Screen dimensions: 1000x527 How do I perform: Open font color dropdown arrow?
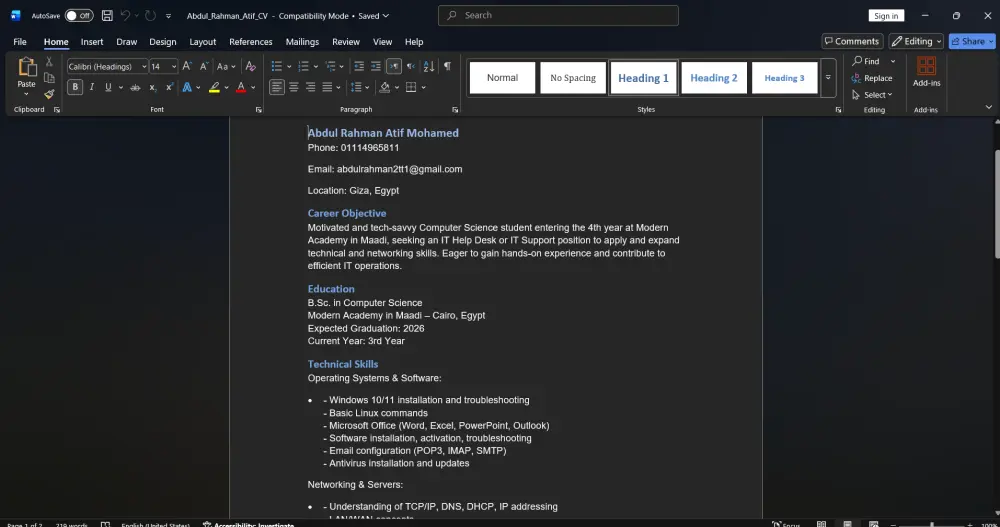pos(253,87)
